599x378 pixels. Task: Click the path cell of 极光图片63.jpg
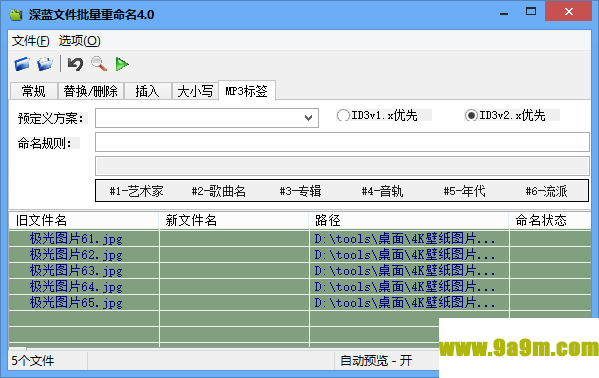[409, 271]
